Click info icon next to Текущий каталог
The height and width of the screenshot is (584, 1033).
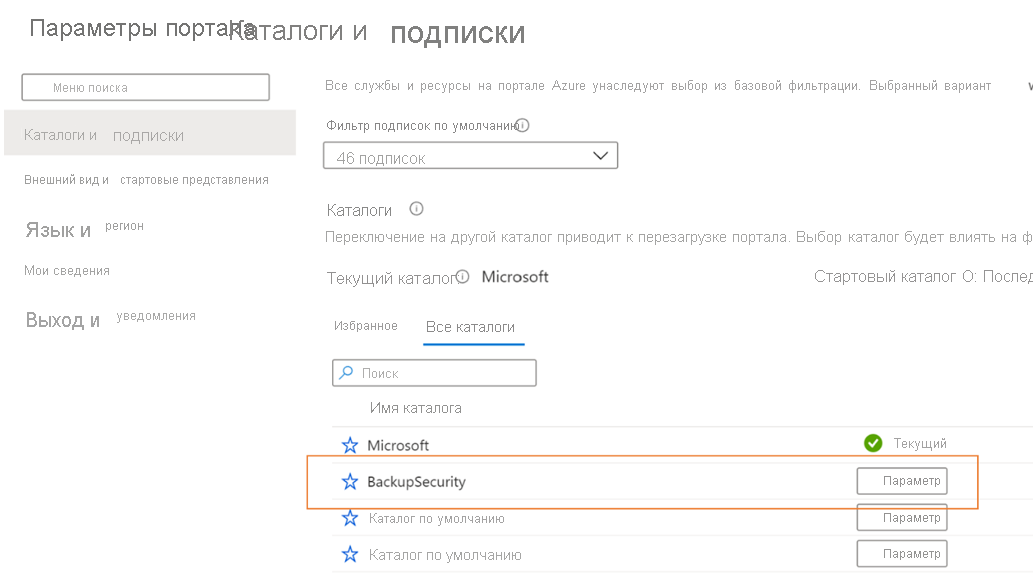[461, 275]
